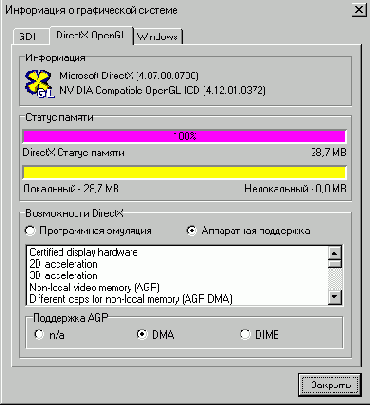Select Non-local video memory (AGP) entry
Image resolution: width=370 pixels, height=405 pixels.
(x=95, y=287)
